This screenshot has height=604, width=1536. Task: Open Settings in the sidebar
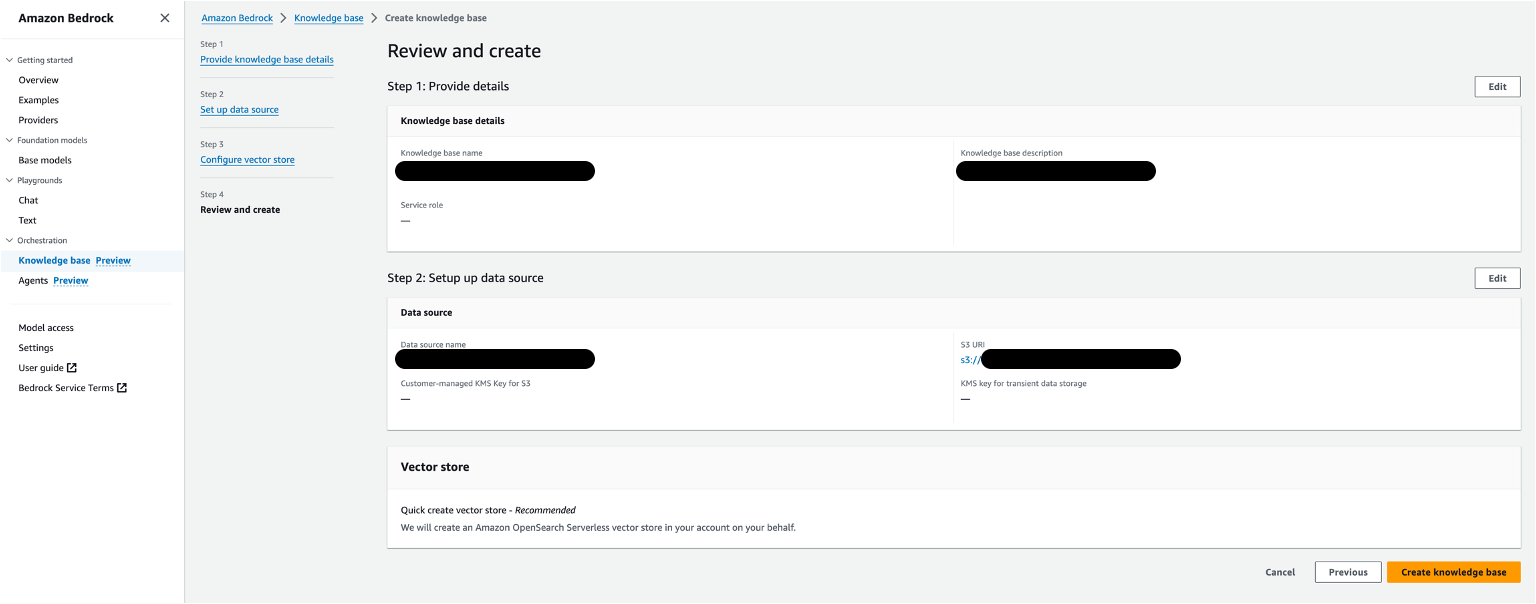point(36,348)
